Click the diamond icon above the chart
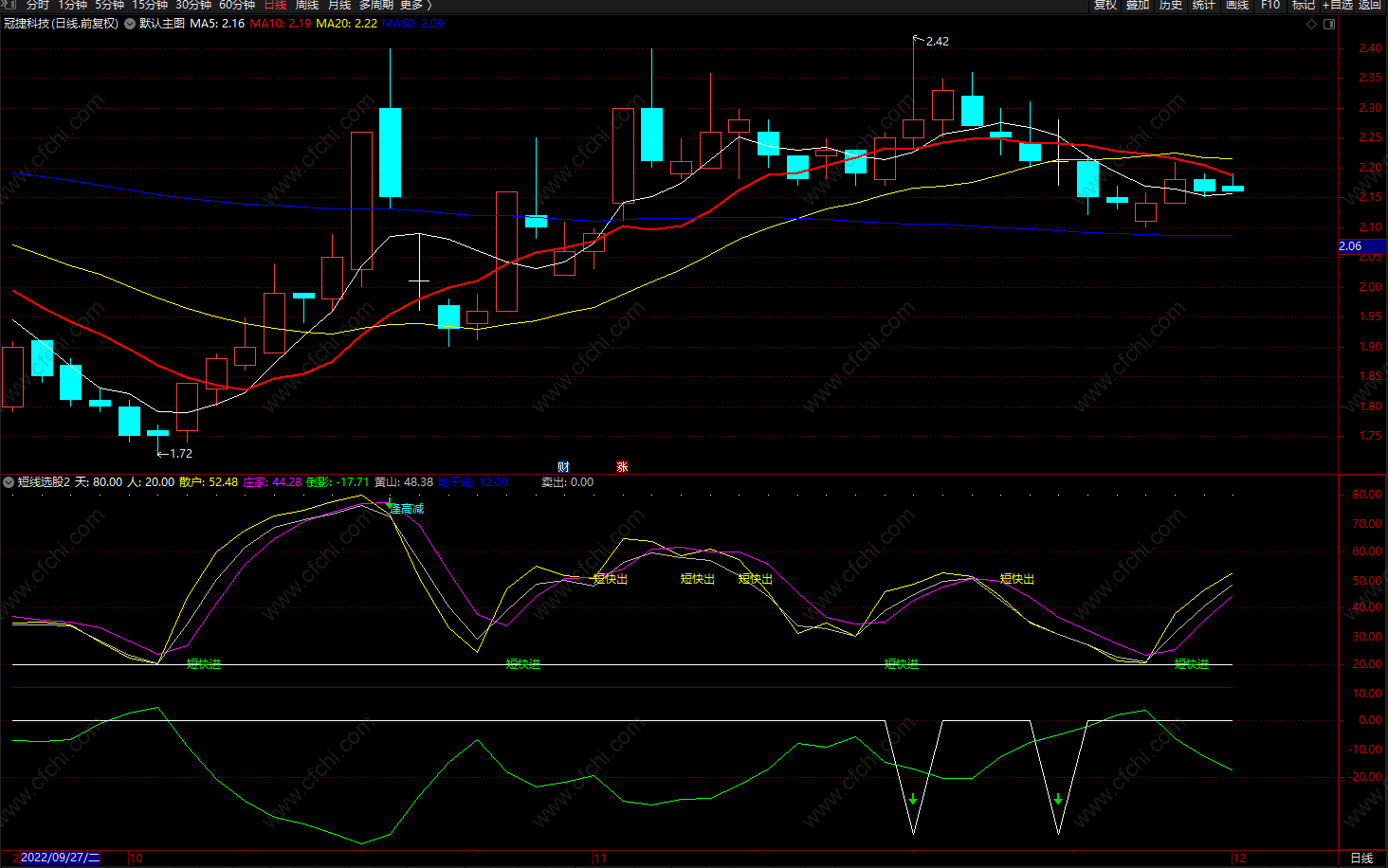 pos(1312,24)
